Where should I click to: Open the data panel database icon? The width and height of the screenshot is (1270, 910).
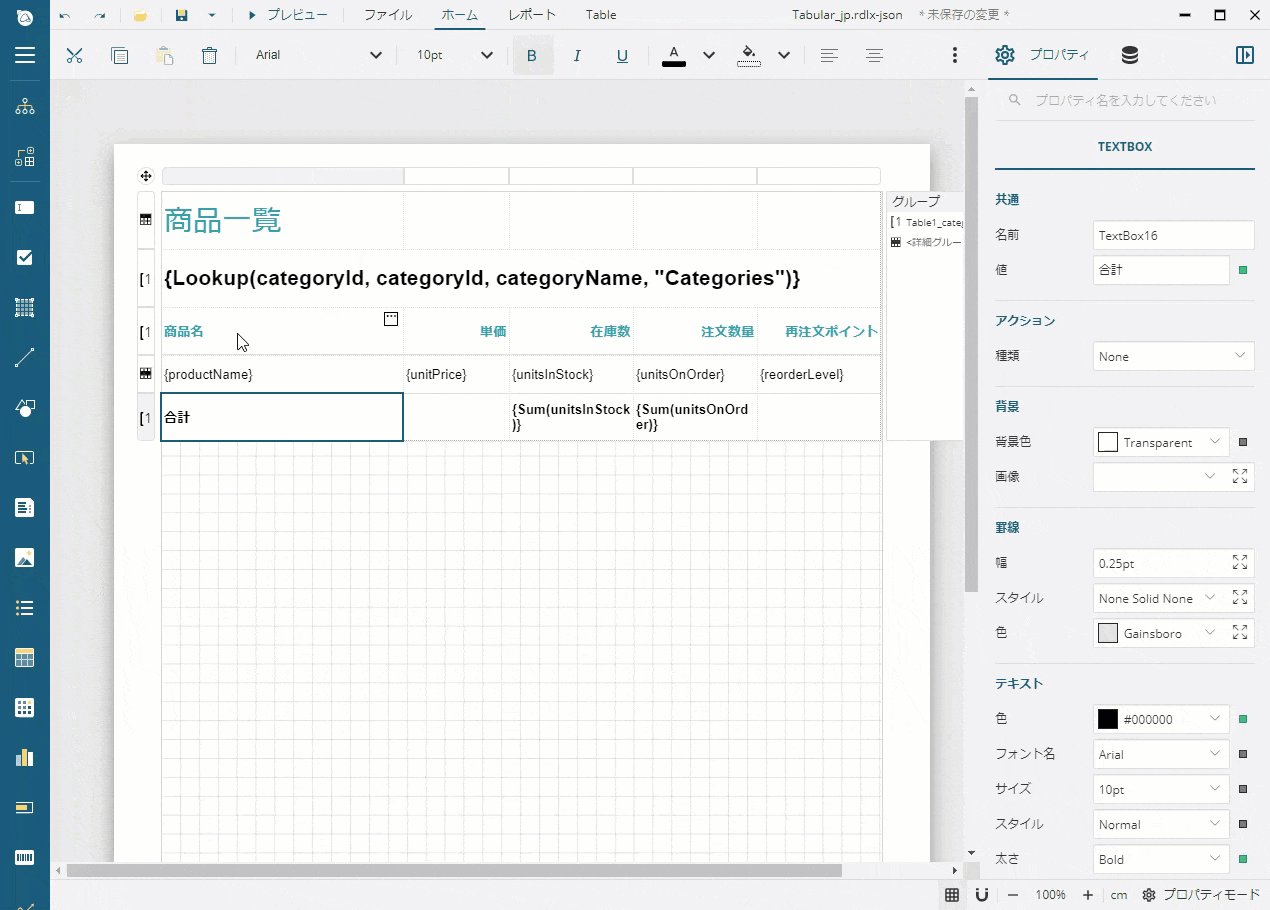[x=1130, y=55]
